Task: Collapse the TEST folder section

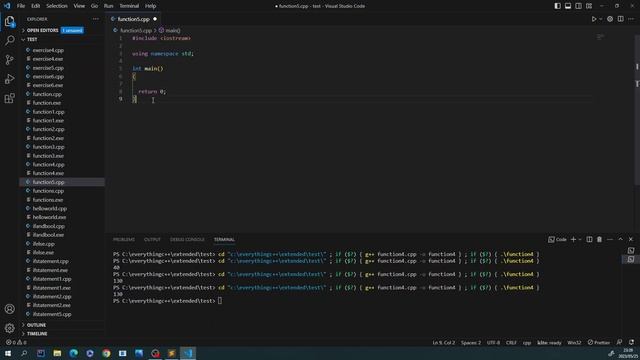Action: click(32, 39)
